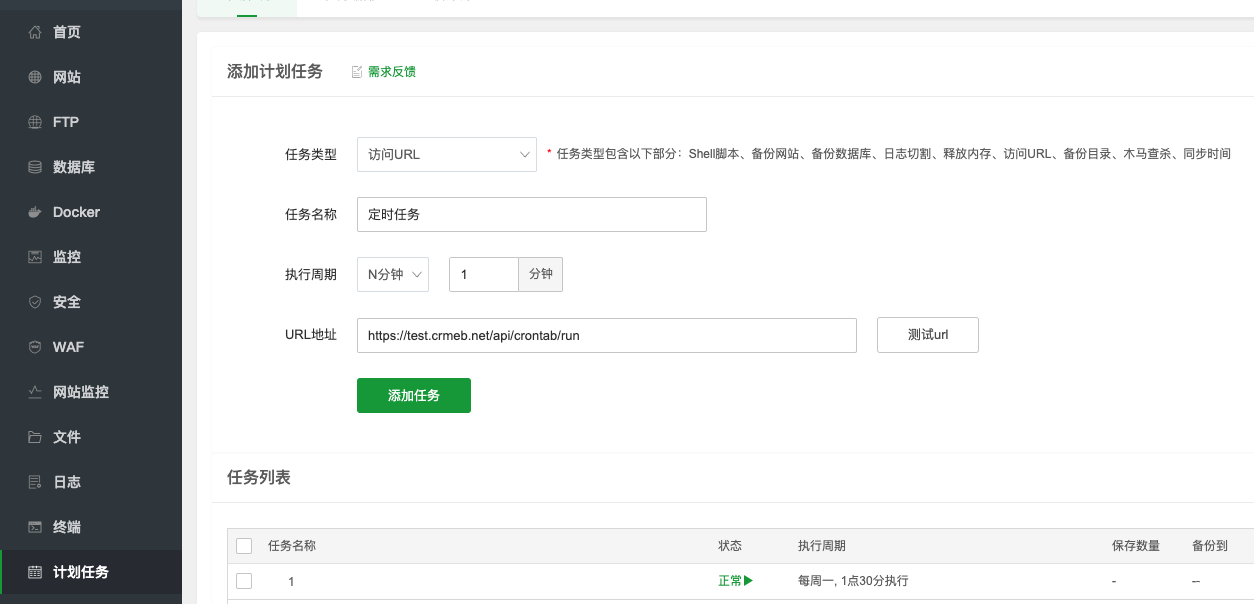Click the 测试url button

927,335
